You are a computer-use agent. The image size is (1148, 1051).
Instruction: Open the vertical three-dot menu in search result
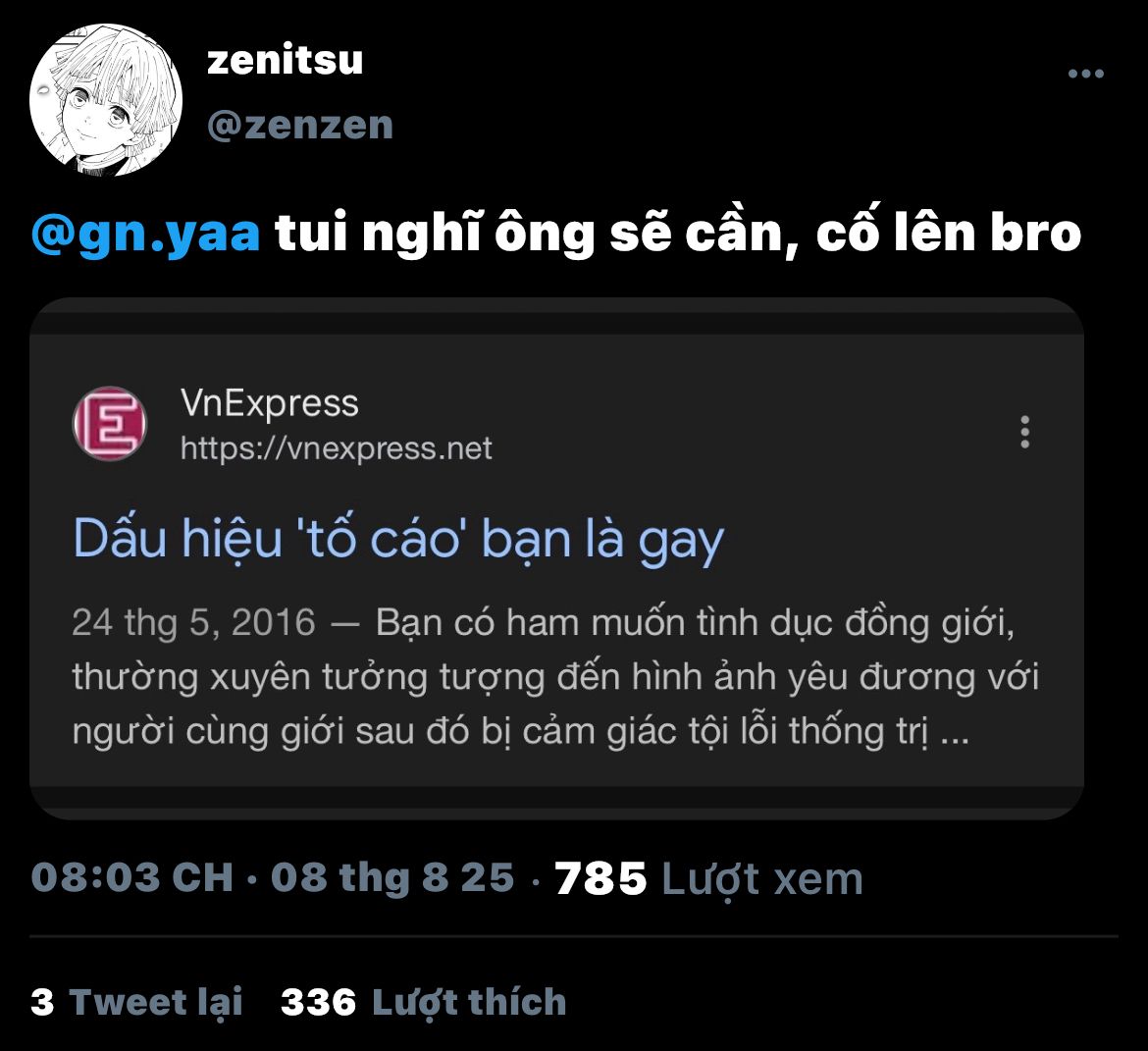point(1024,432)
